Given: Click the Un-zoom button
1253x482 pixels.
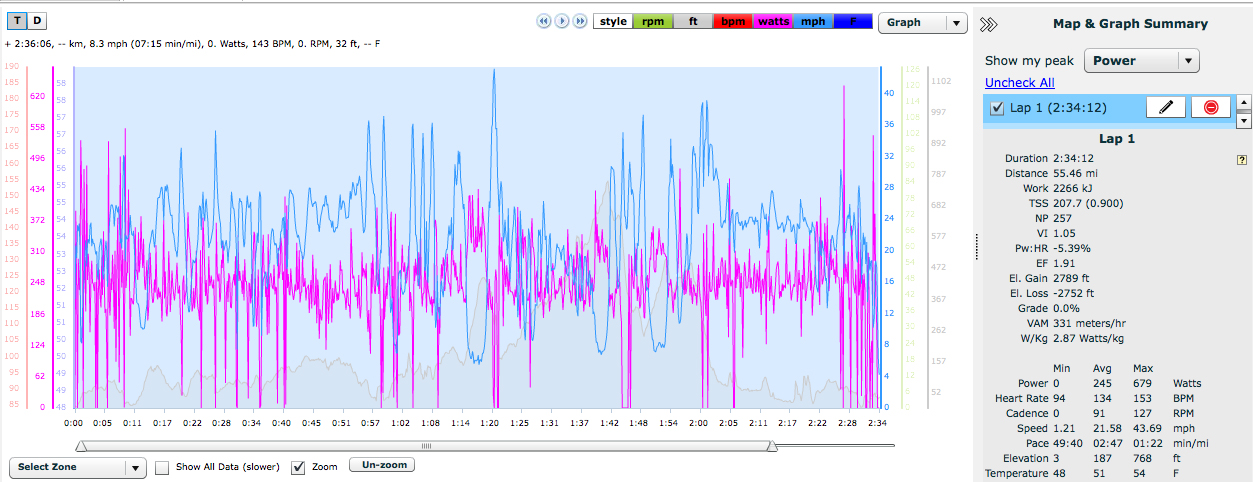Looking at the screenshot, I should point(381,466).
